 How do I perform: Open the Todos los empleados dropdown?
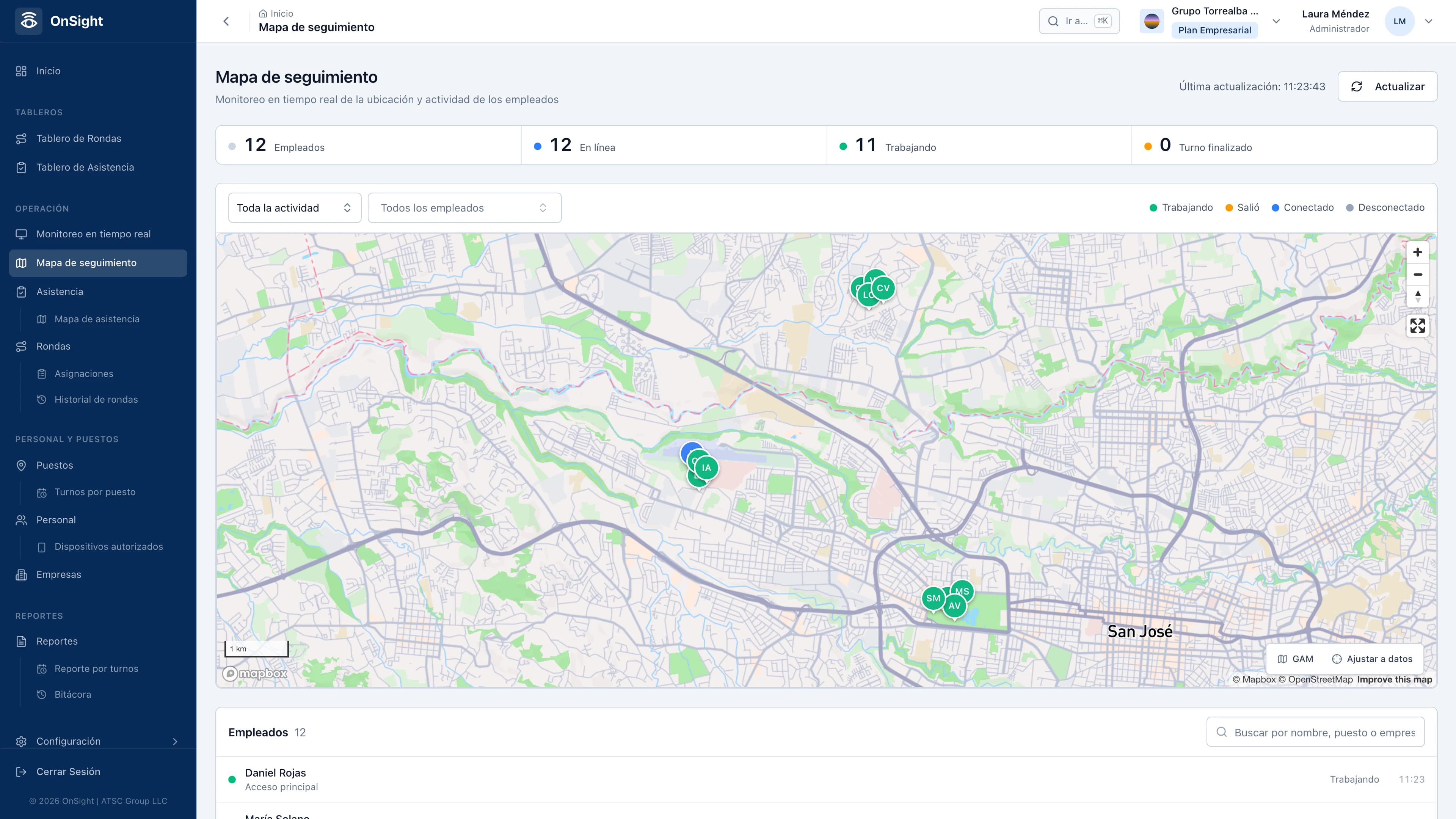coord(464,208)
